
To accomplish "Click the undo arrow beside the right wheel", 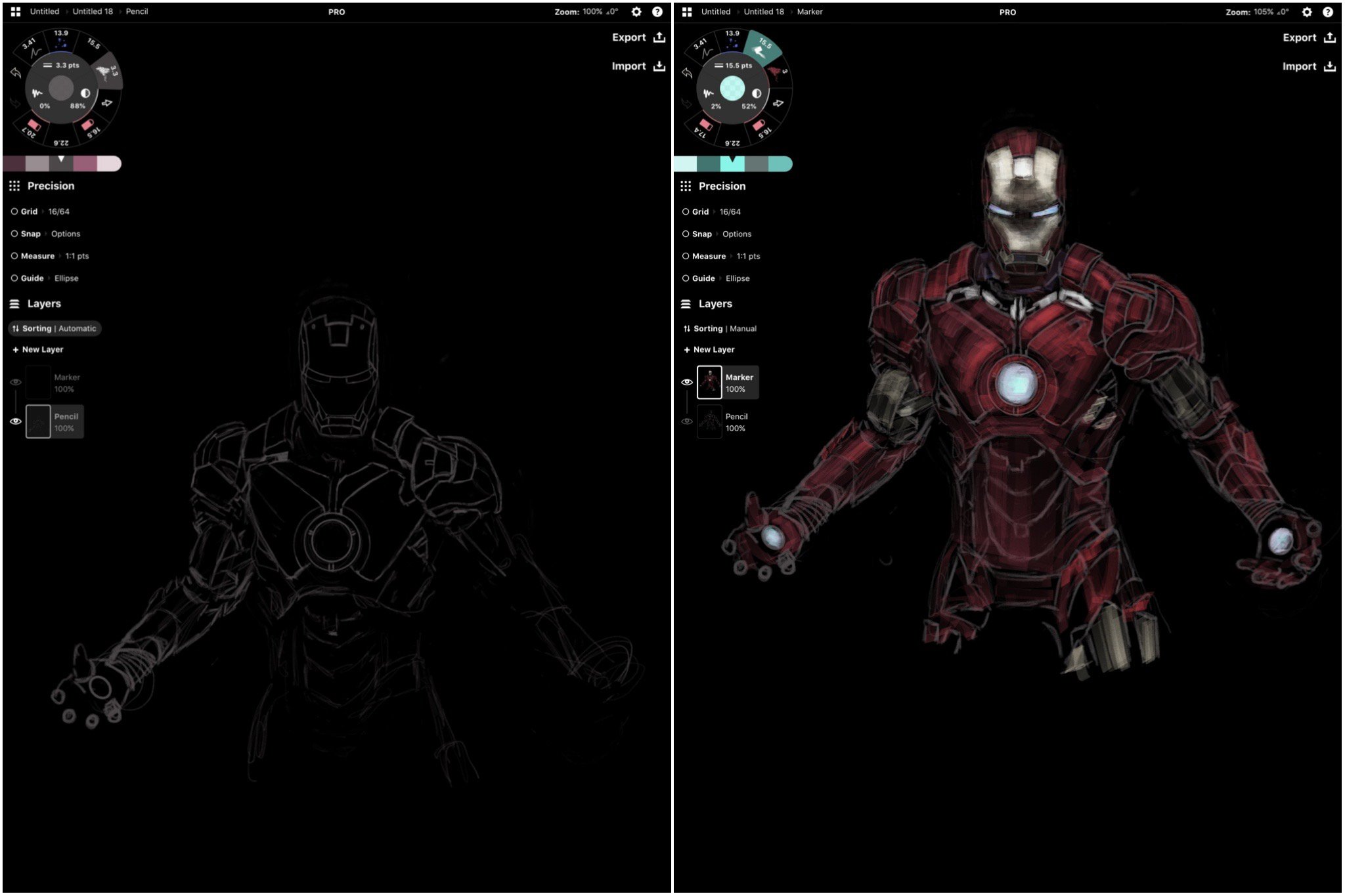I will pyautogui.click(x=687, y=72).
